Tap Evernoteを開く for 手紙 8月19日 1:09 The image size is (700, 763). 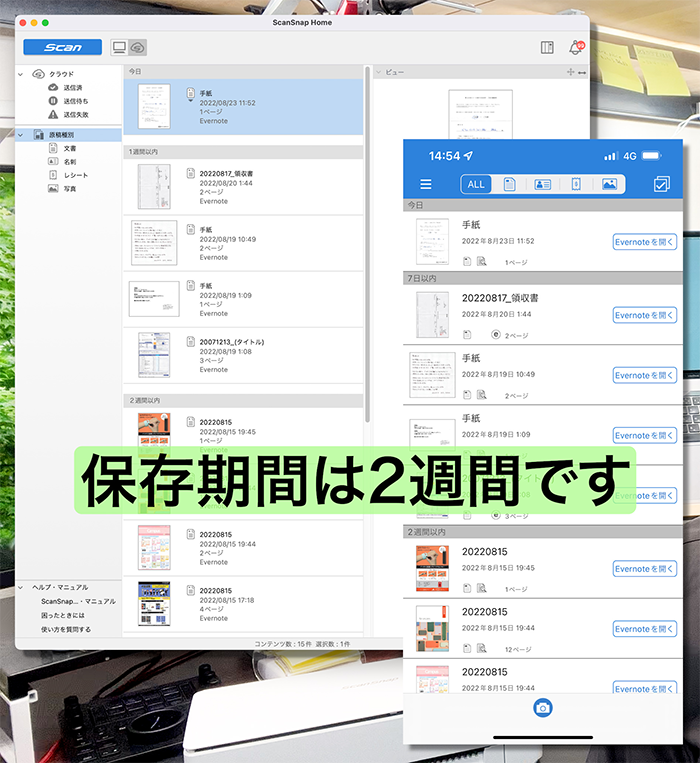pyautogui.click(x=645, y=436)
